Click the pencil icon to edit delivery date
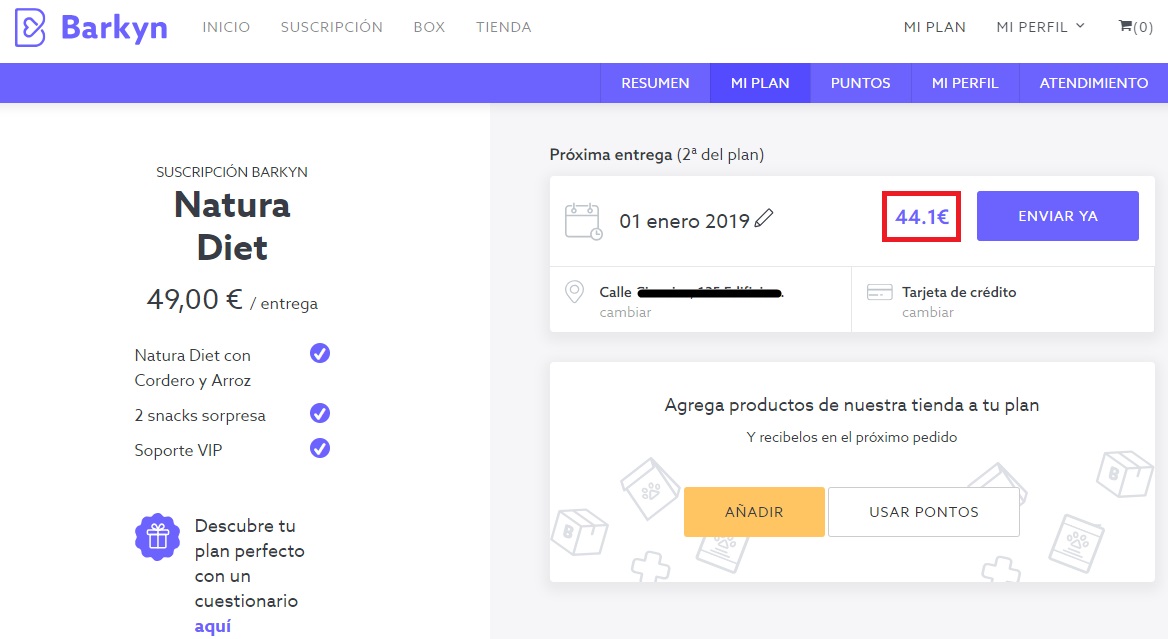 (x=765, y=219)
